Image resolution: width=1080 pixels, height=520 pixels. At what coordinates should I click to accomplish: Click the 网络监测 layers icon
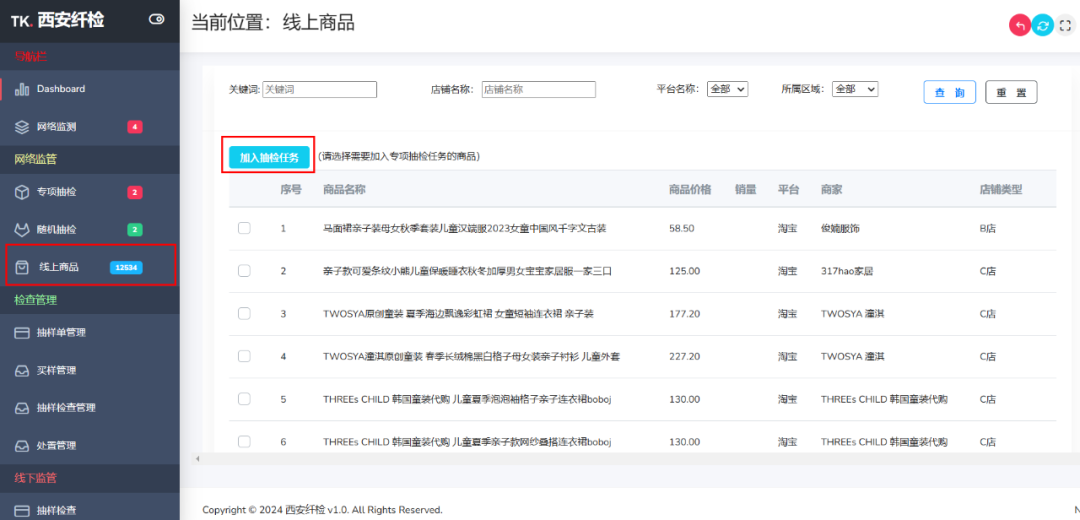tap(22, 127)
